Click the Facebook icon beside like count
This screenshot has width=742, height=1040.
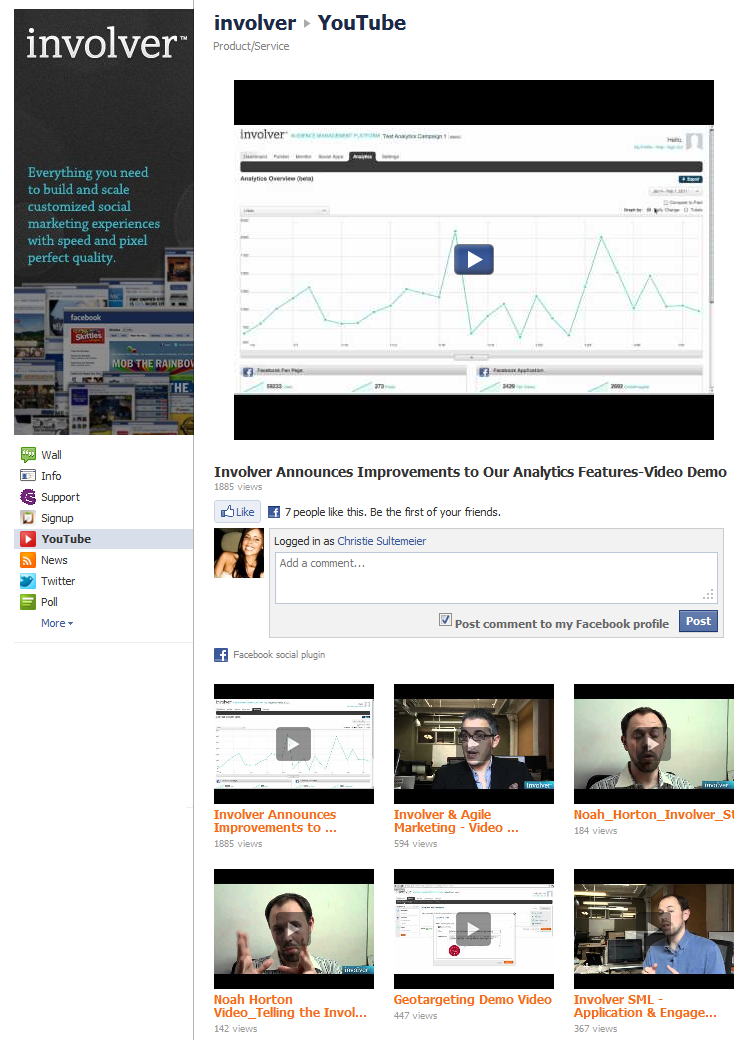point(274,512)
